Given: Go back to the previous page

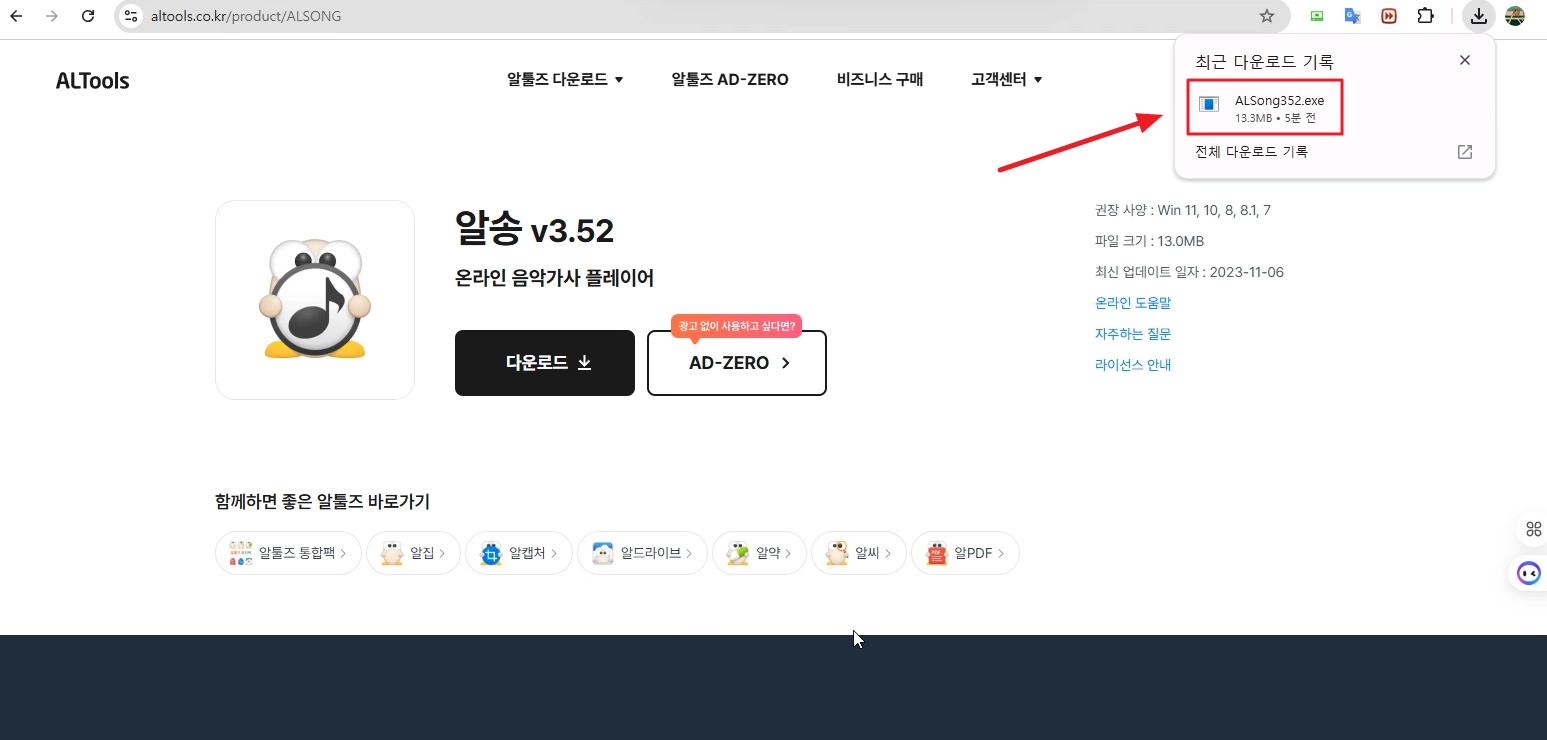Looking at the screenshot, I should point(16,16).
